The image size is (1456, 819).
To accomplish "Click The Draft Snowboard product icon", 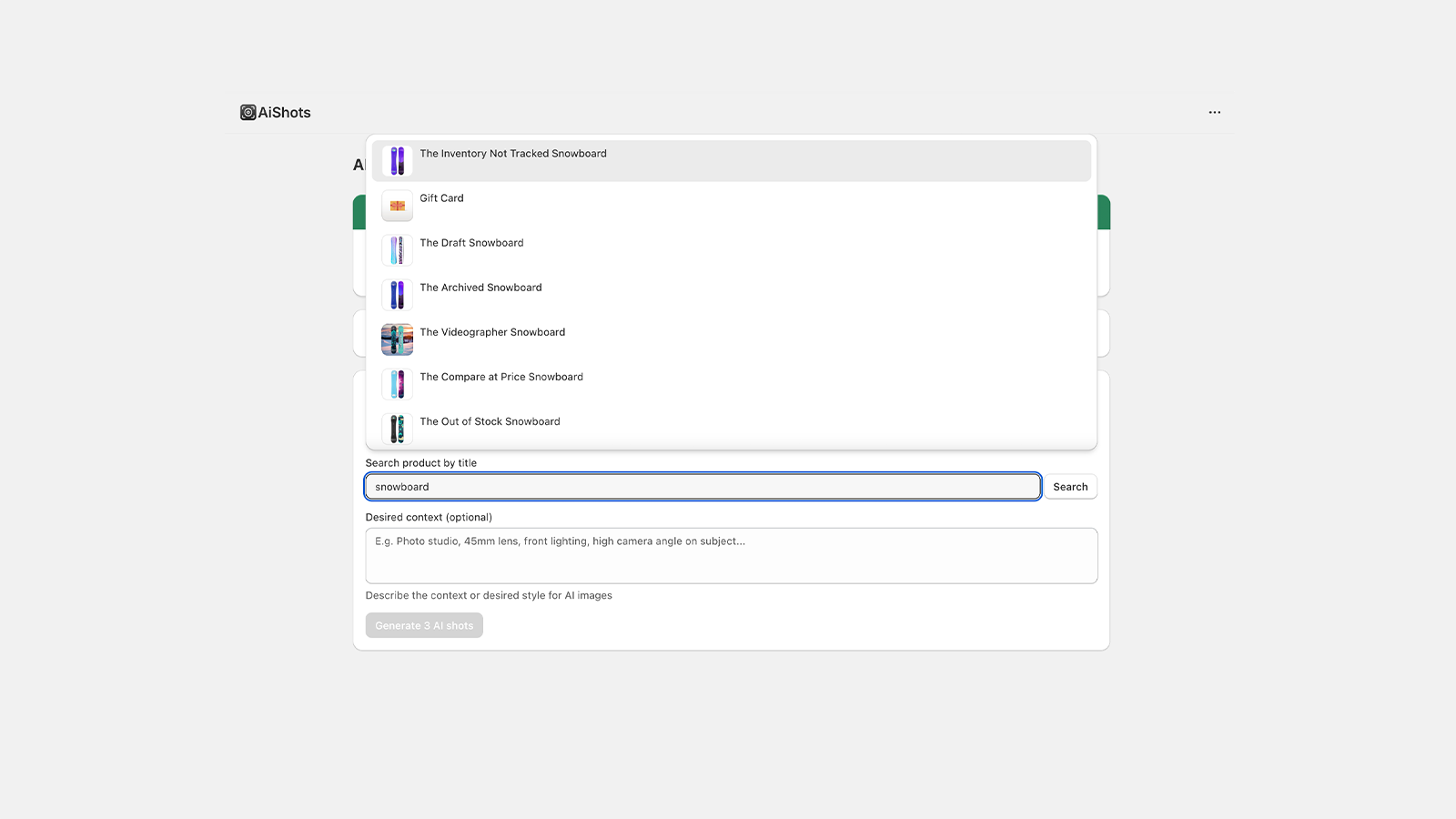I will [x=397, y=249].
